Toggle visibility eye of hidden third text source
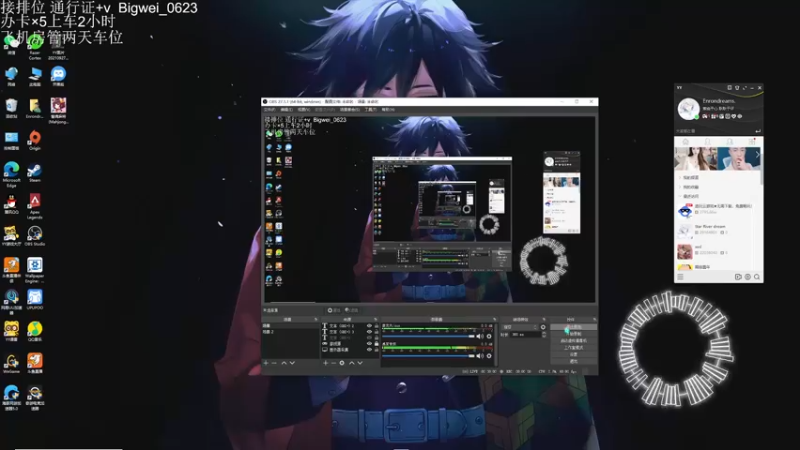Screen dimensions: 800x450 pyautogui.click(x=369, y=338)
